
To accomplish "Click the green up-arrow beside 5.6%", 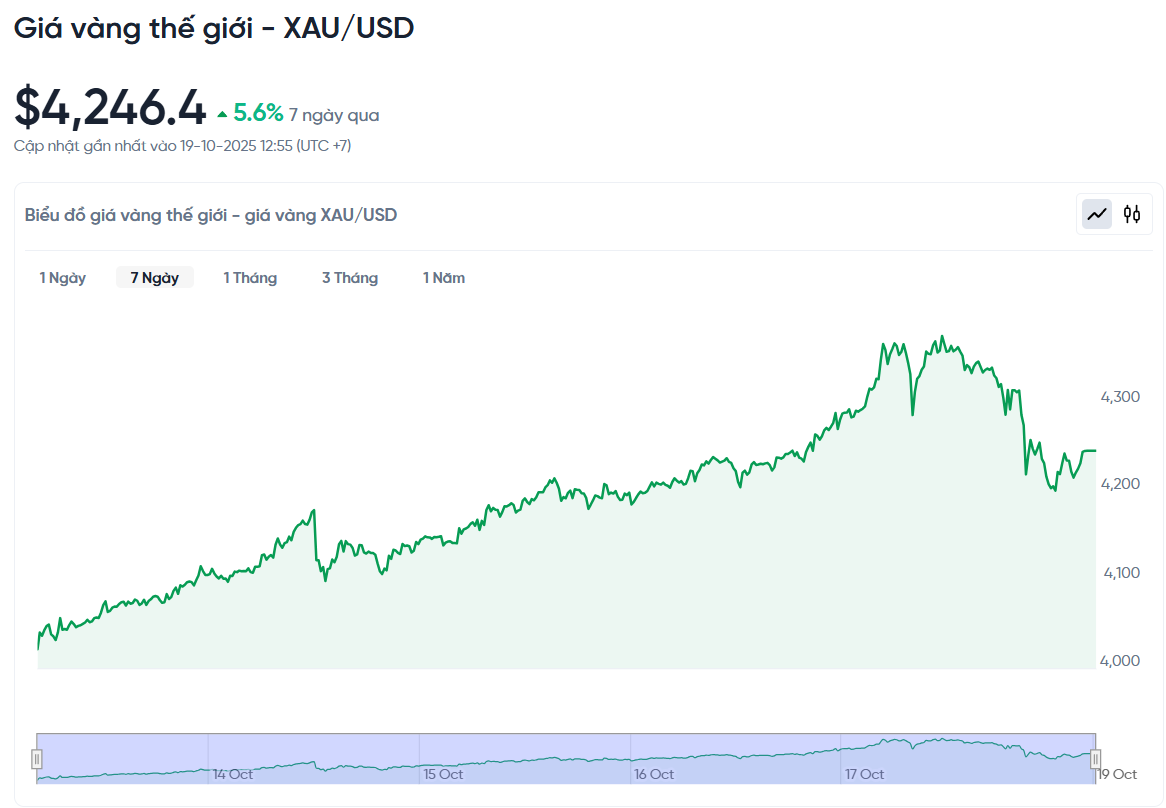I will tap(222, 115).
